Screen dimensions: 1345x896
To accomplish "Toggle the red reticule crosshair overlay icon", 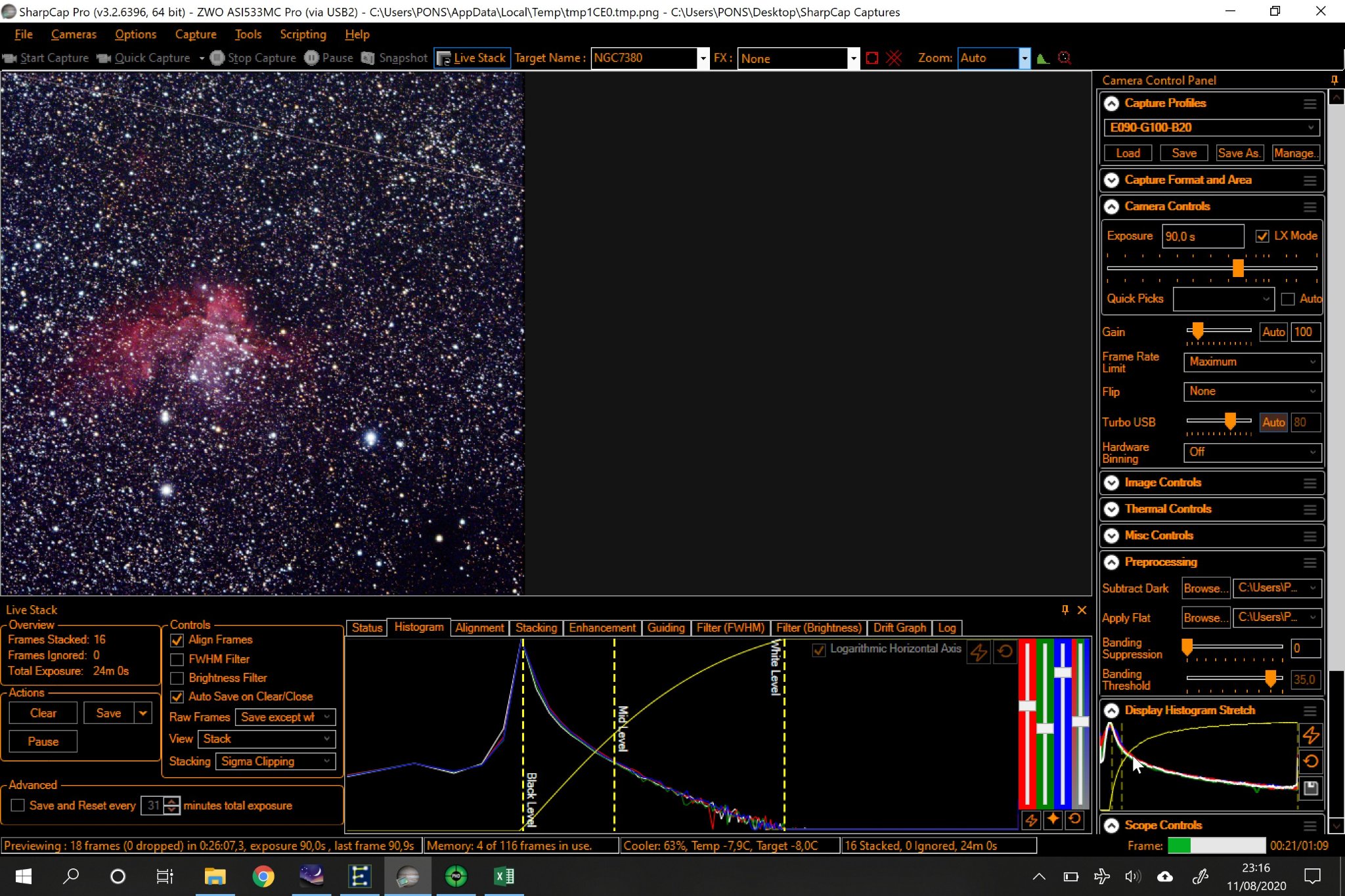I will point(894,58).
